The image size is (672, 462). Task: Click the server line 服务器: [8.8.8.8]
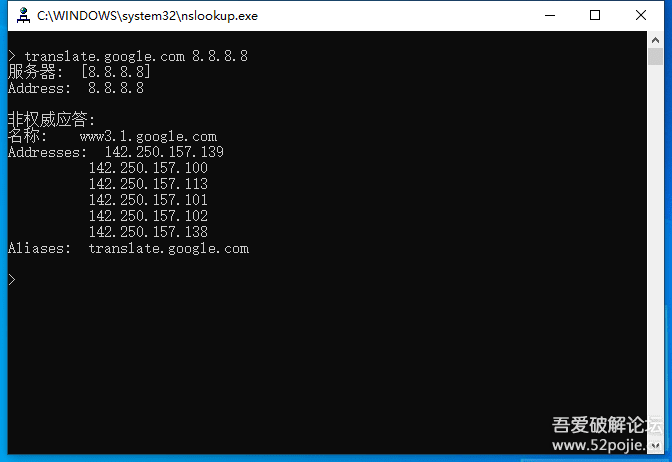79,72
